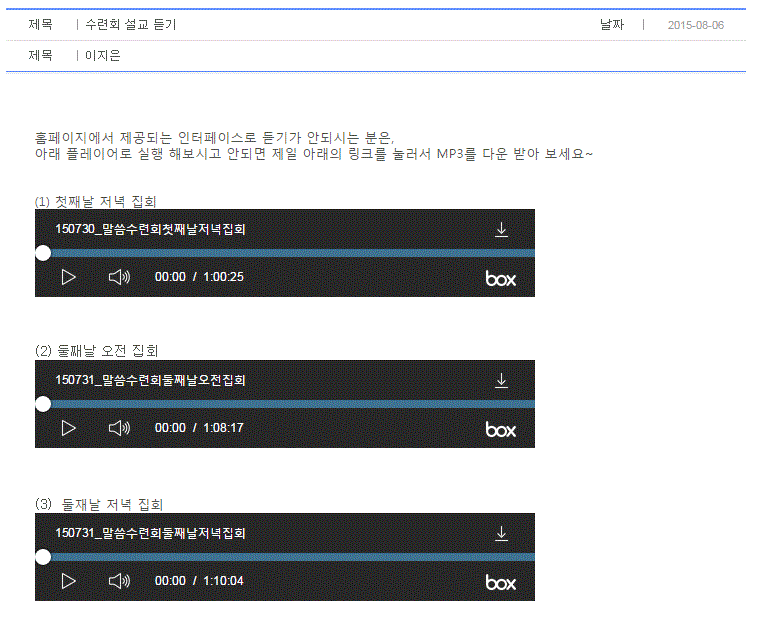Click the 1:00:25 duration readout
The image size is (761, 626).
pos(223,277)
